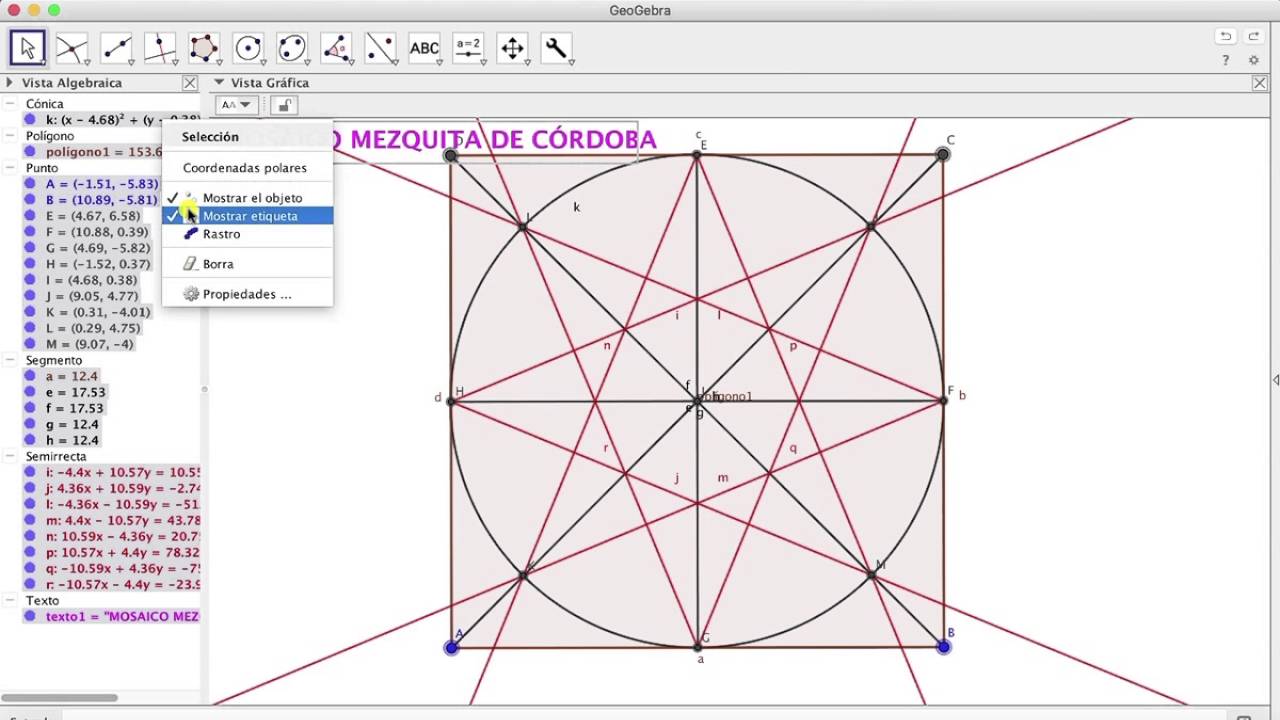1280x720 pixels.
Task: Close the Vista Algebraica panel
Action: 190,83
